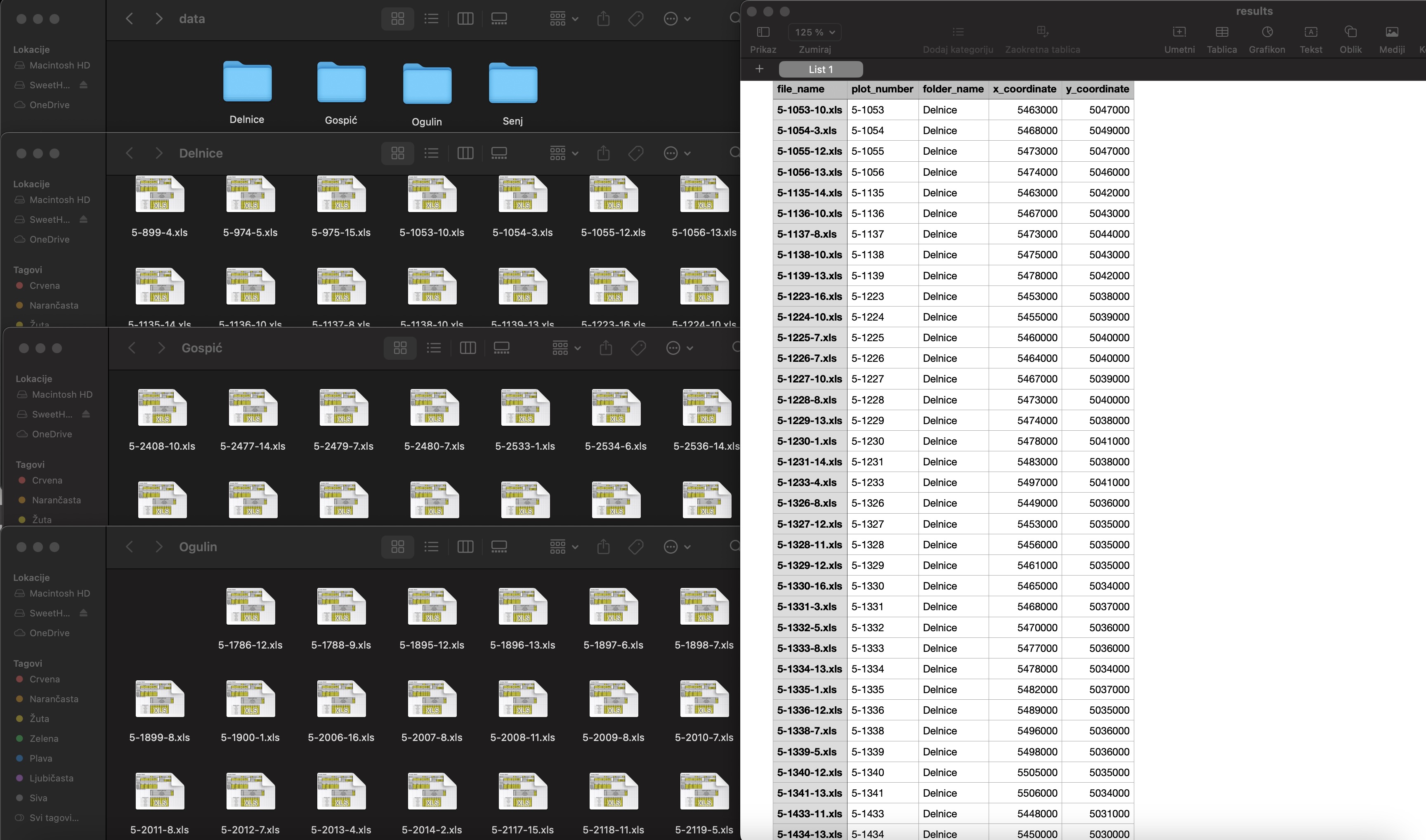The height and width of the screenshot is (840, 1426).
Task: Open group-by dropdown in Ogulin window
Action: coord(564,547)
